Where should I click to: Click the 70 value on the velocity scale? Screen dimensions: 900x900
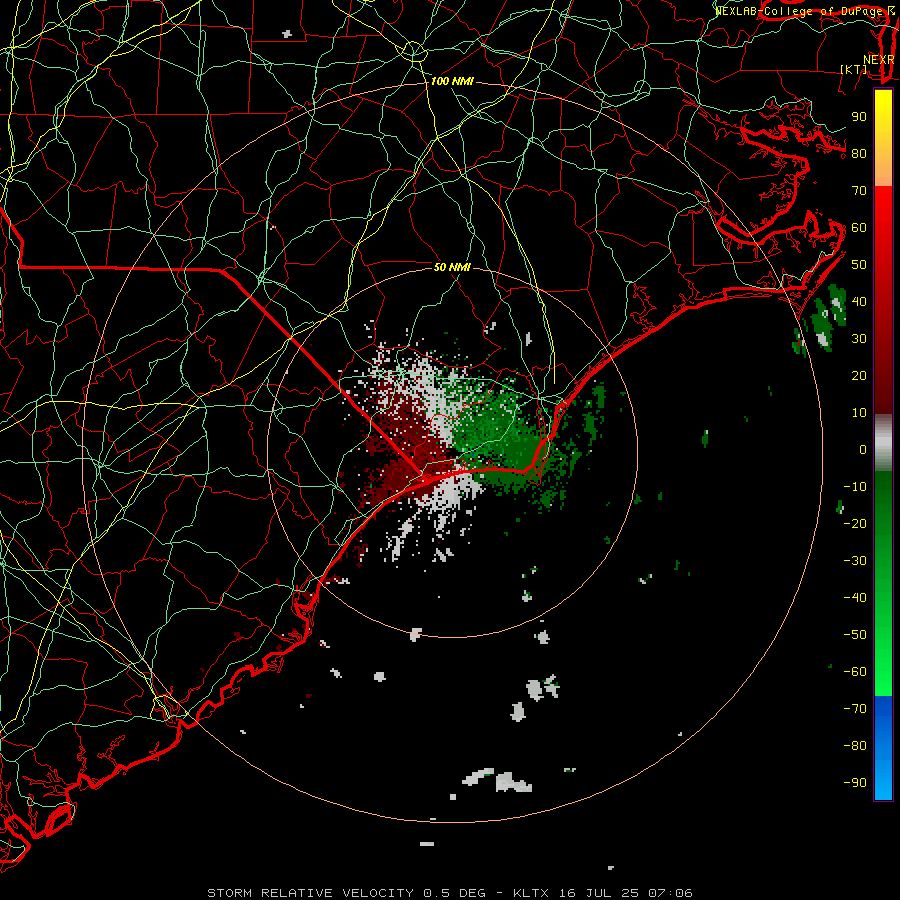[x=859, y=191]
